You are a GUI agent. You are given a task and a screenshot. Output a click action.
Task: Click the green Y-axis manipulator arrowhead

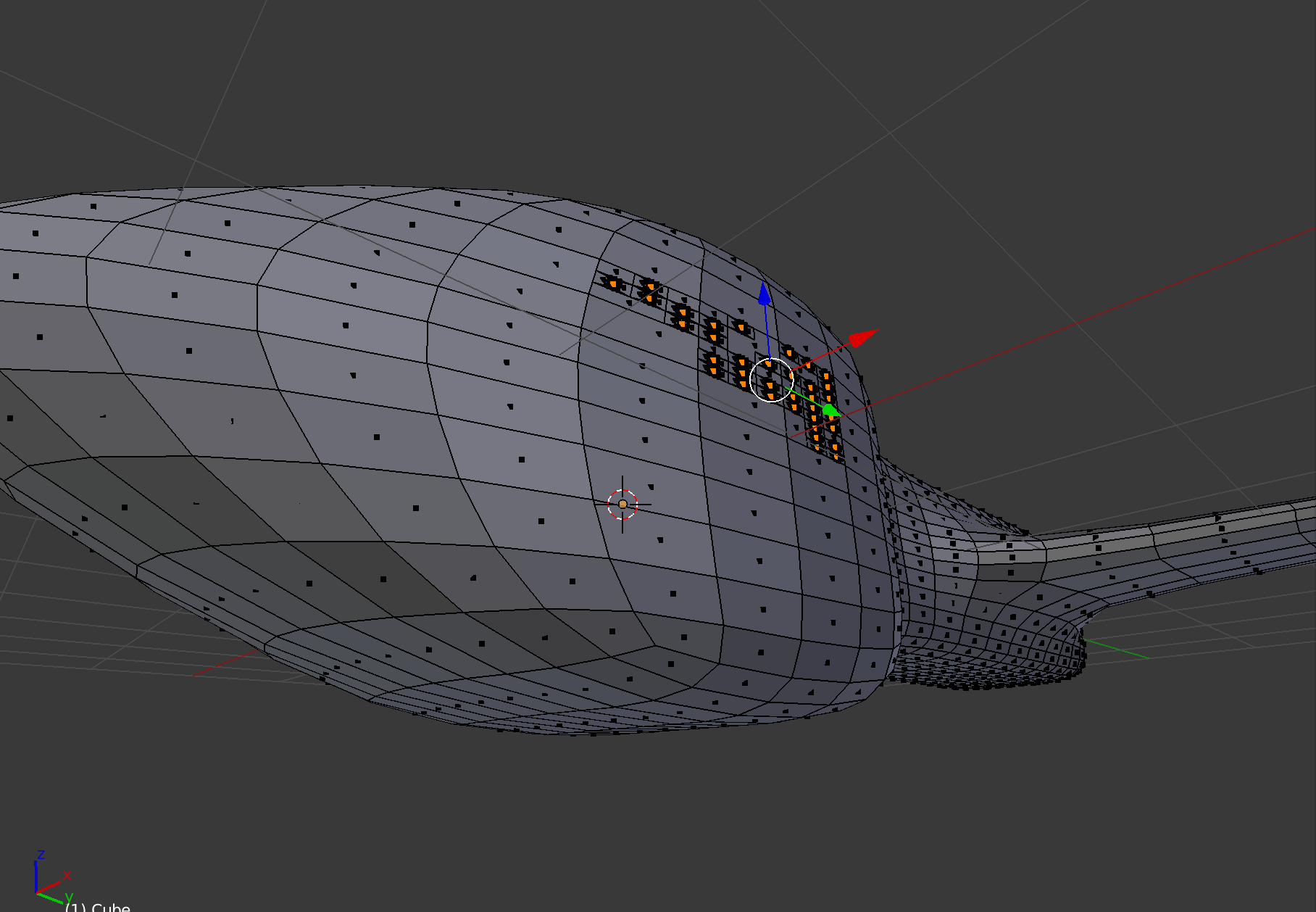pyautogui.click(x=830, y=410)
